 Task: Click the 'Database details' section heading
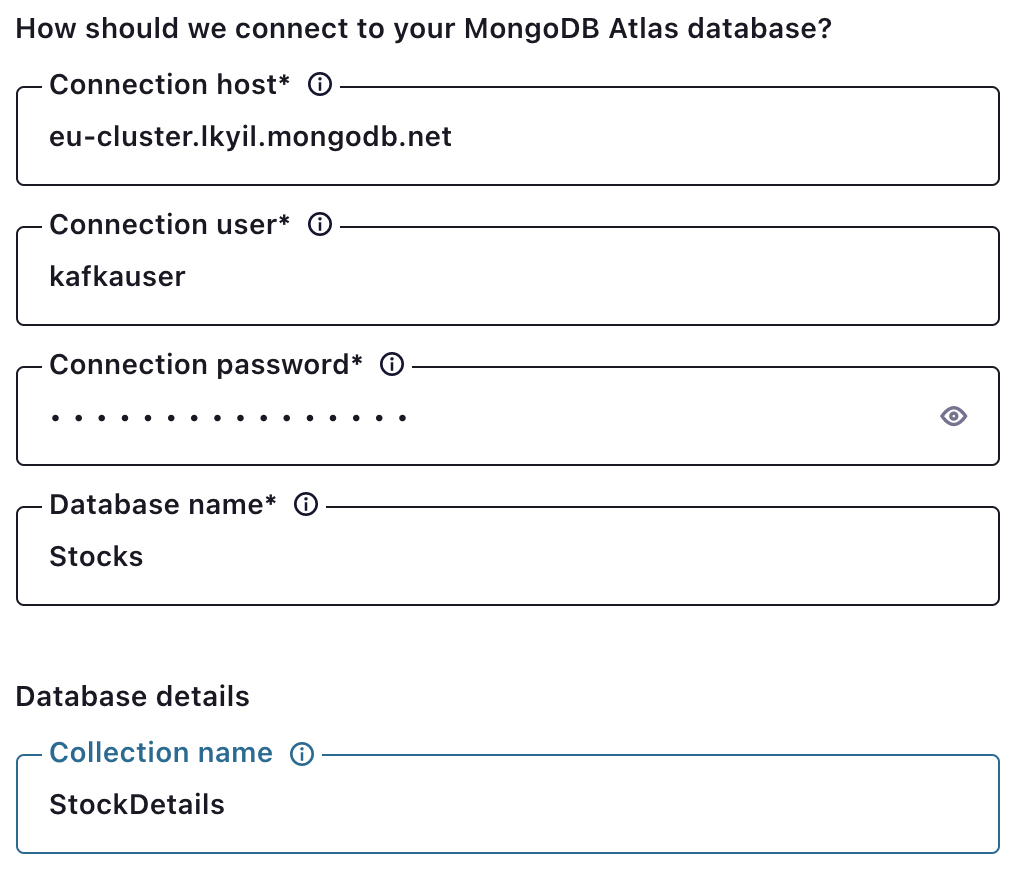tap(133, 696)
